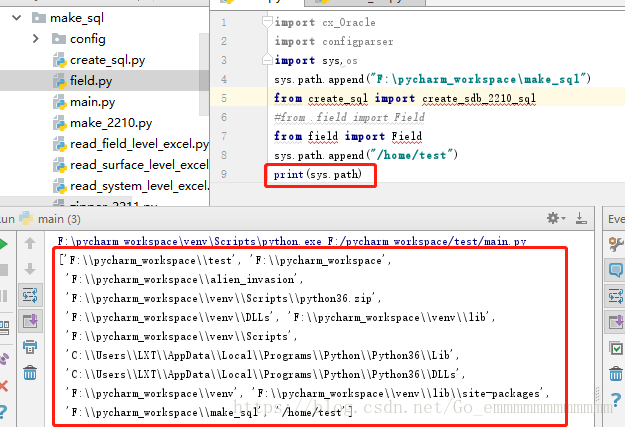This screenshot has height=427, width=625.
Task: Click the Python file icon beside main.py
Action: click(60, 102)
